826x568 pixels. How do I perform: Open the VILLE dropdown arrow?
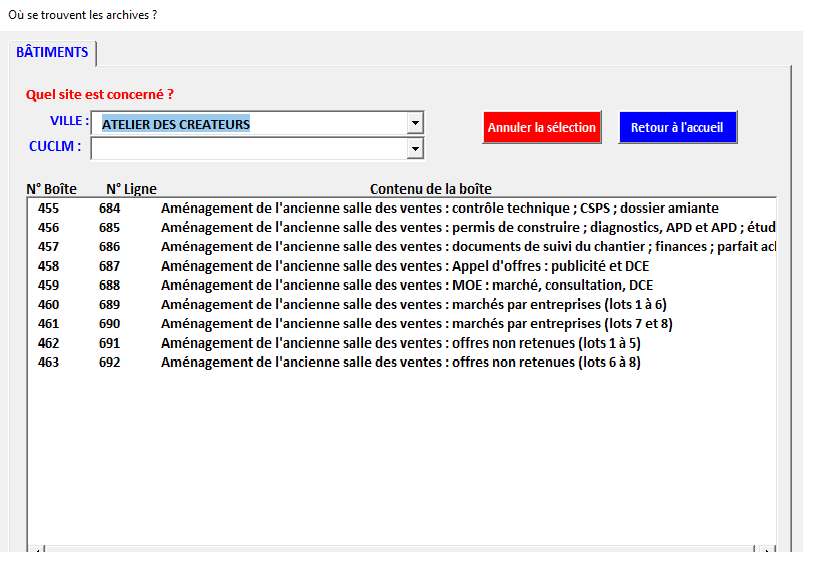click(415, 123)
